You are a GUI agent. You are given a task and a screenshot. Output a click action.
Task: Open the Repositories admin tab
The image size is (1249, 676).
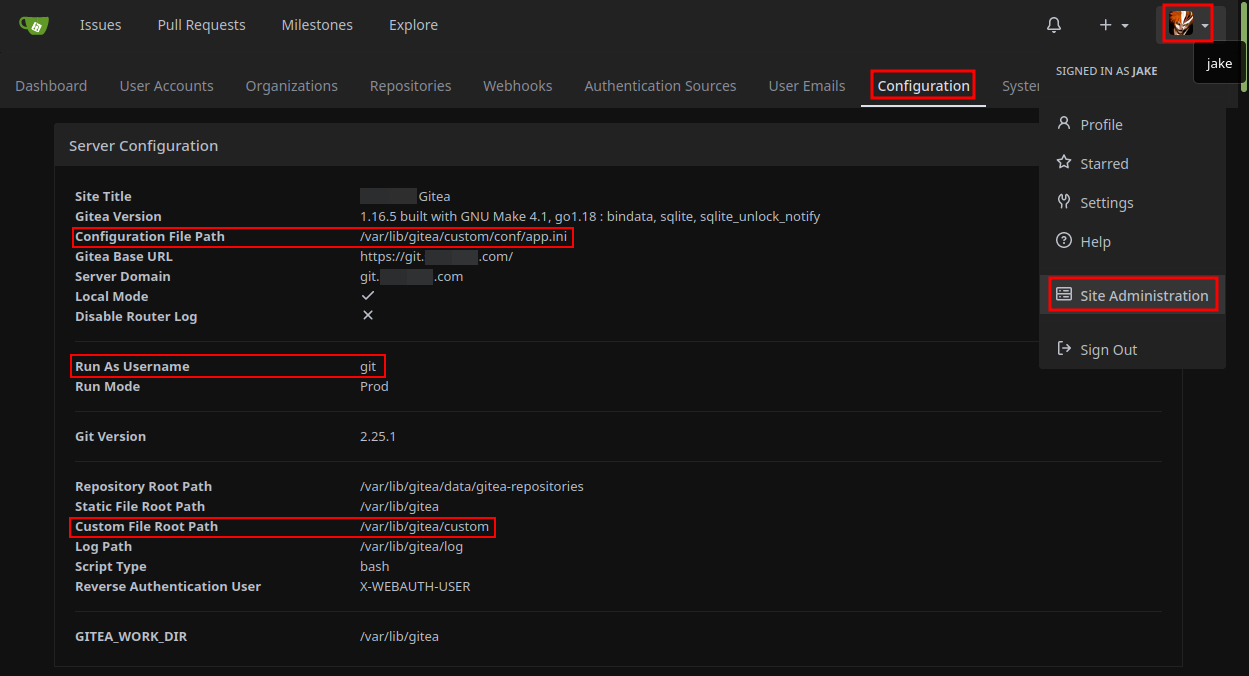click(410, 86)
